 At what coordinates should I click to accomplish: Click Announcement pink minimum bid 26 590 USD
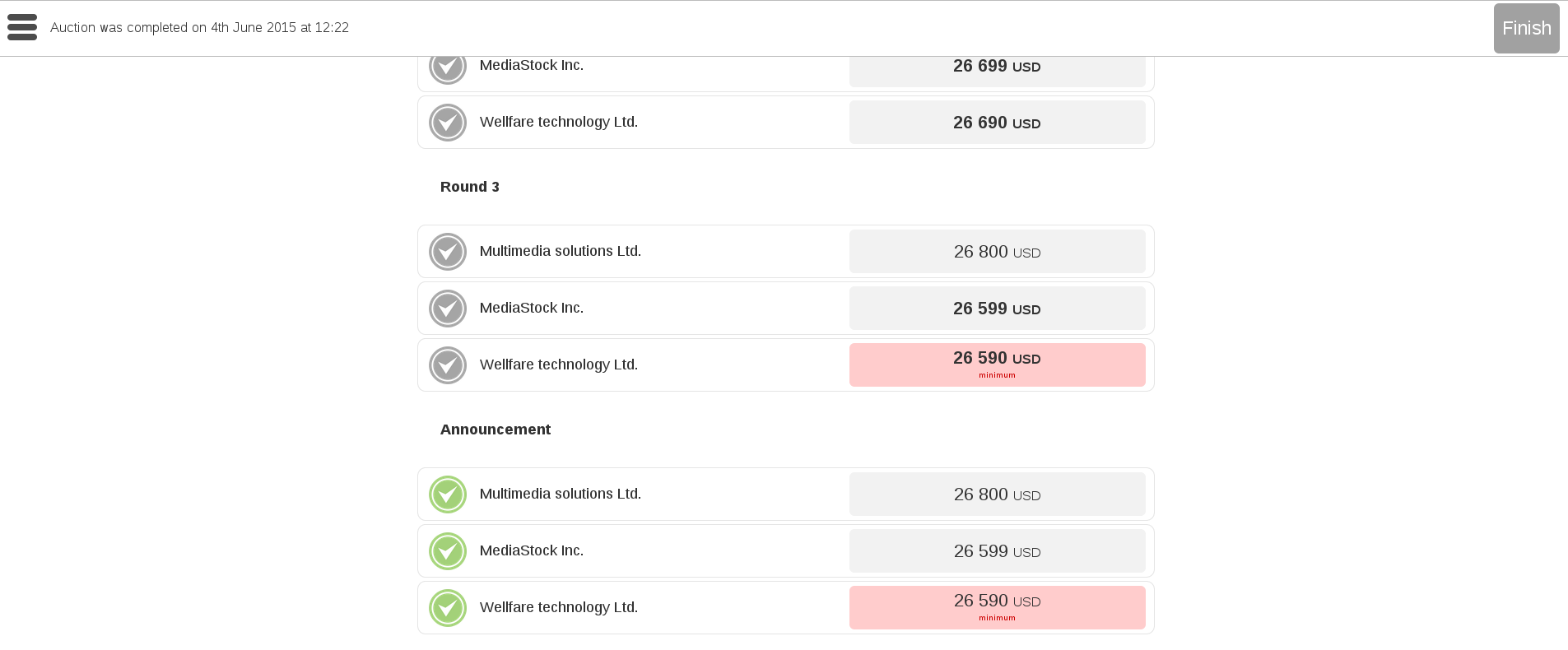[x=997, y=608]
